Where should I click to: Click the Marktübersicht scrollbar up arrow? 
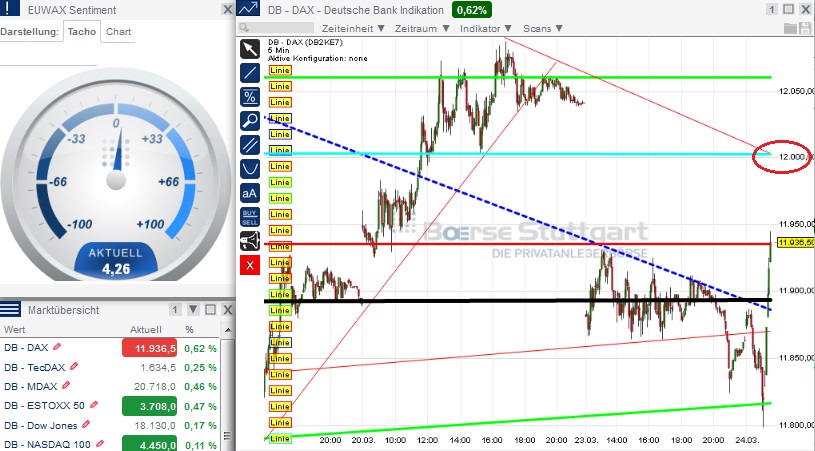coord(227,329)
